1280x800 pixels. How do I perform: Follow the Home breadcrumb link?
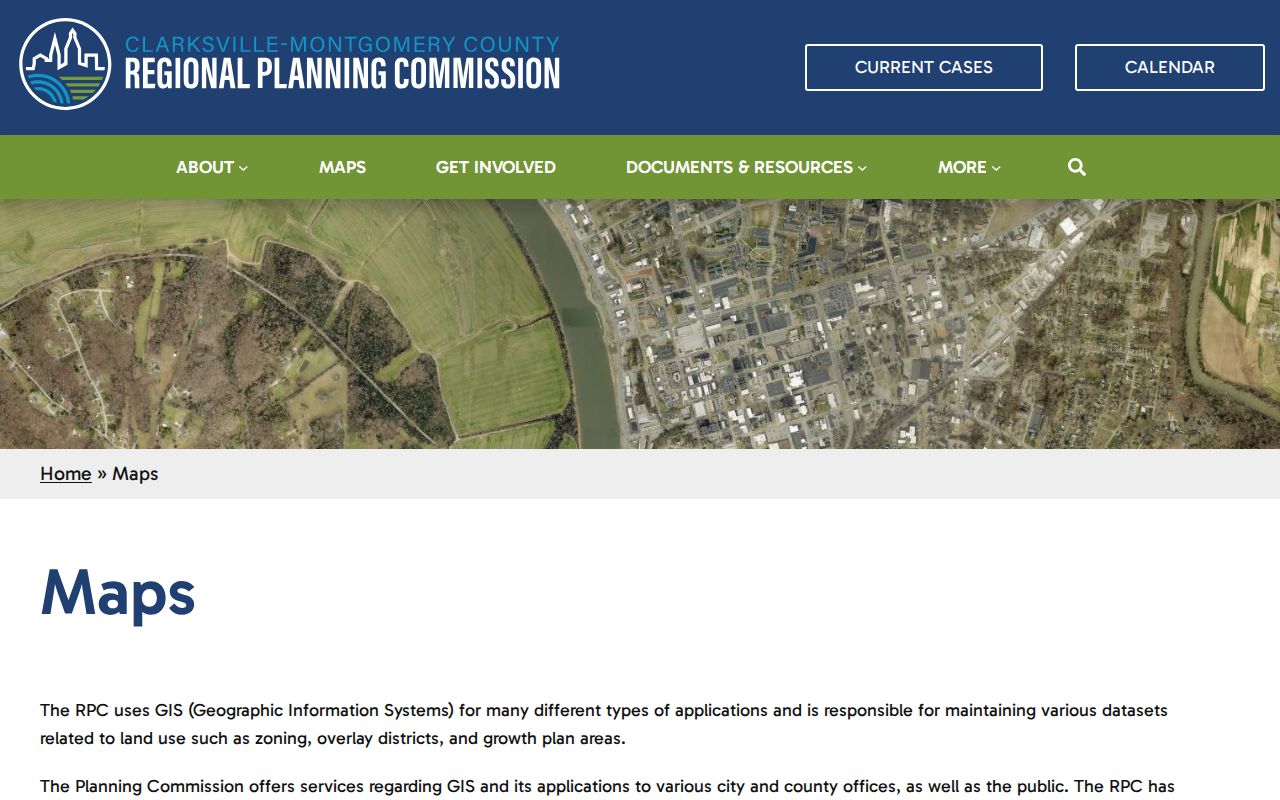tap(66, 474)
